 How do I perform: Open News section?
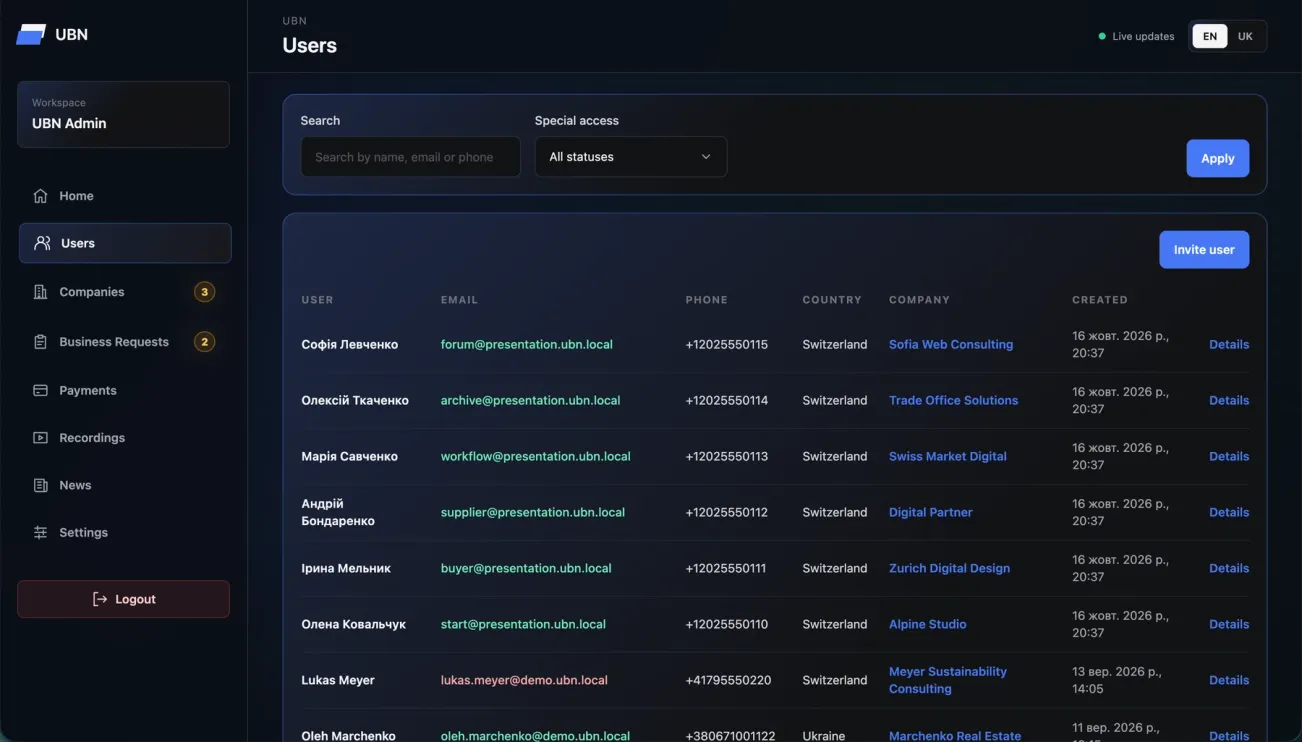click(125, 485)
